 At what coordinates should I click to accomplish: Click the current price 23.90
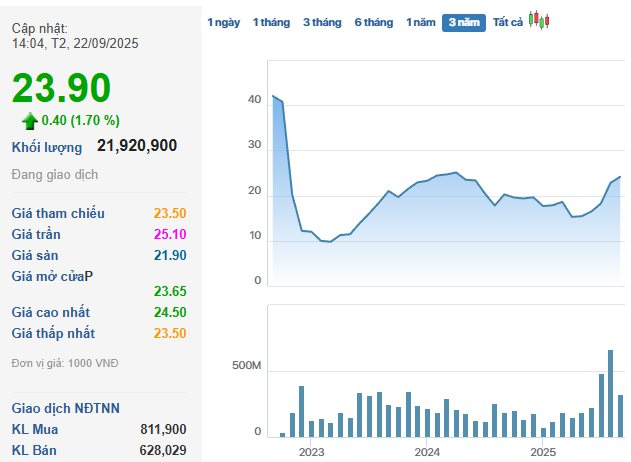tap(61, 88)
